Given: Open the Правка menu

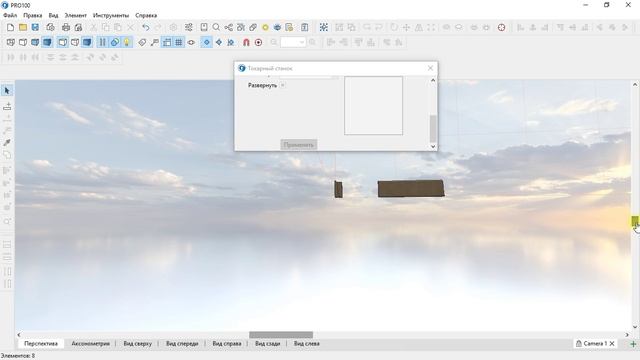Looking at the screenshot, I should [33, 16].
